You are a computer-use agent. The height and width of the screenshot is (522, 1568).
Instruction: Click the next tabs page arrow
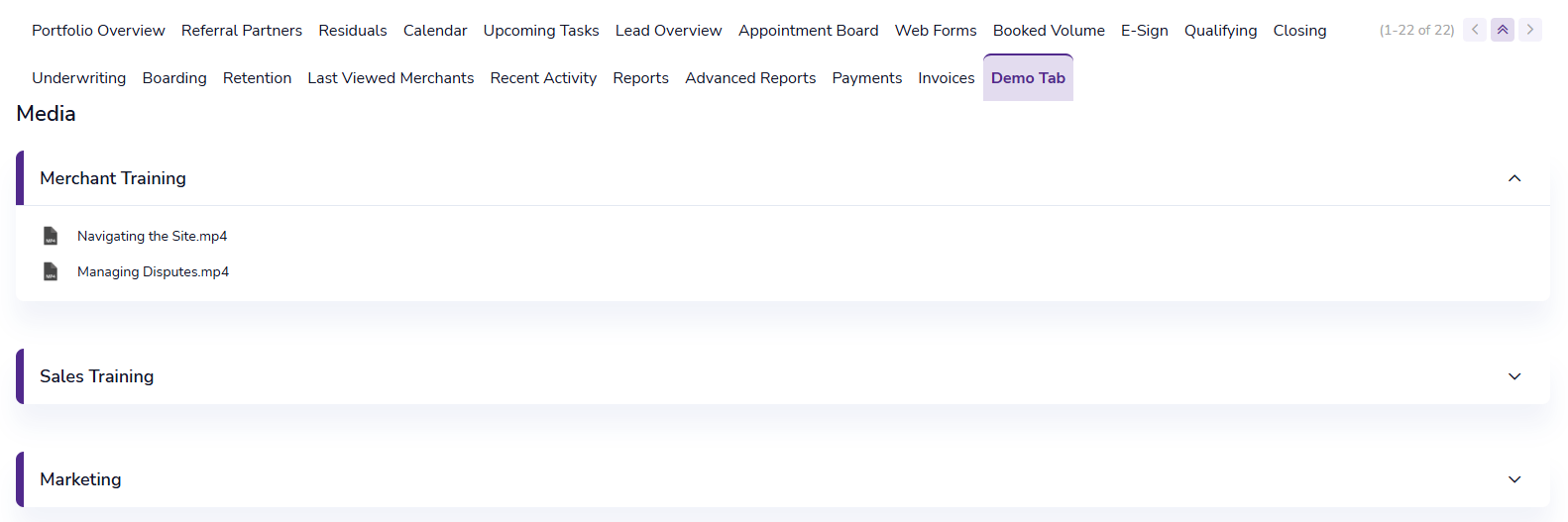(1530, 30)
